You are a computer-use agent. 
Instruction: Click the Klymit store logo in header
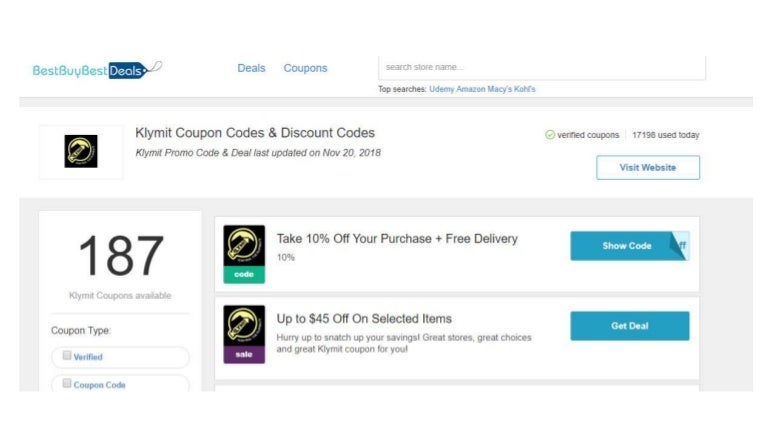click(x=81, y=152)
